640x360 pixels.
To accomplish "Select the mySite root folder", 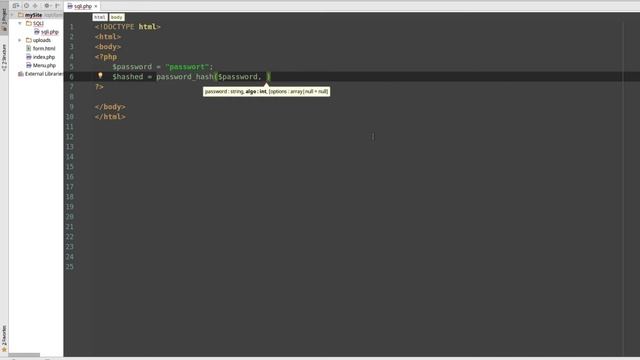I will pos(33,15).
